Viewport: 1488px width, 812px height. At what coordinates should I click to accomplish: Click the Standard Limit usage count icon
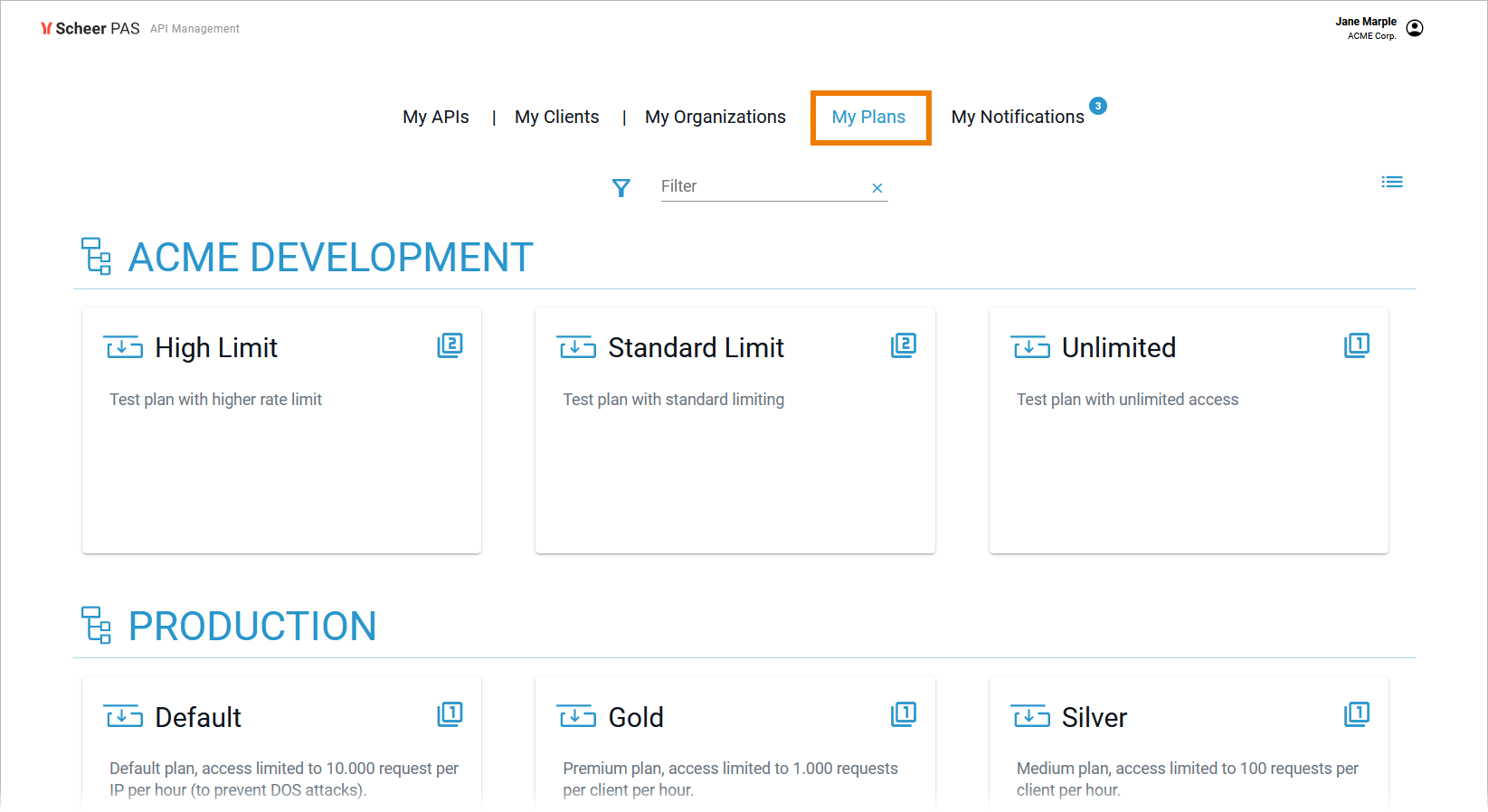pyautogui.click(x=904, y=345)
